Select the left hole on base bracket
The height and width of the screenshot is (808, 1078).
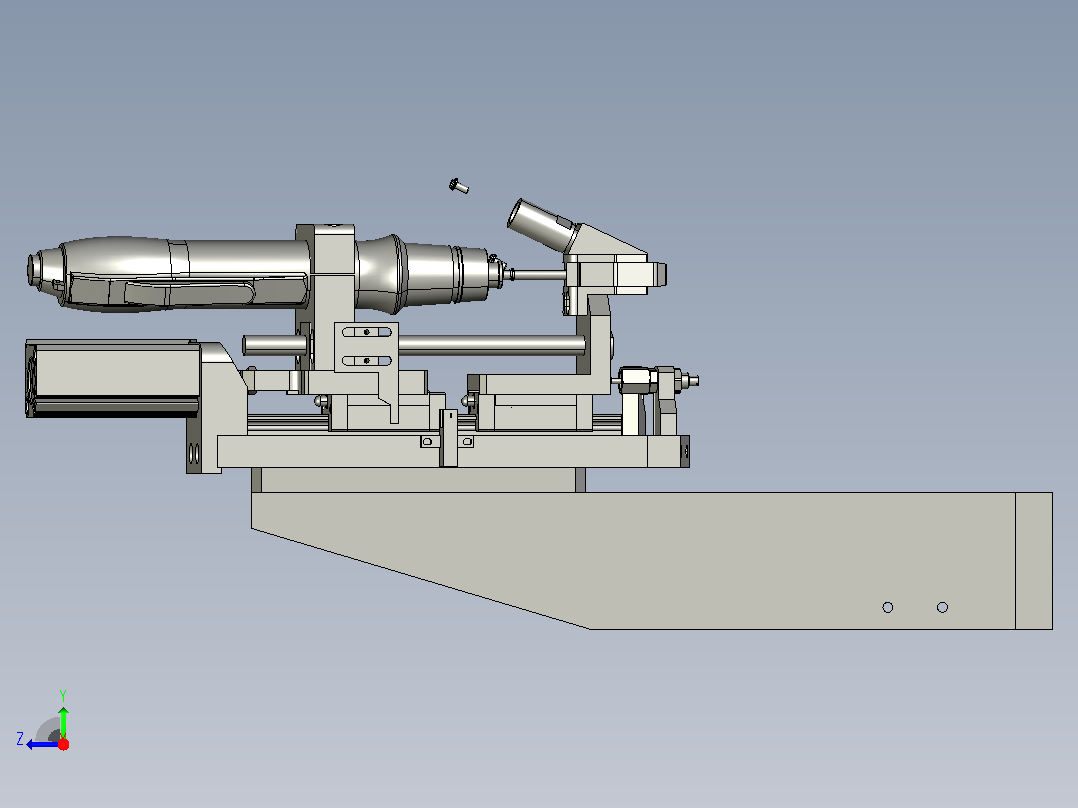point(888,607)
